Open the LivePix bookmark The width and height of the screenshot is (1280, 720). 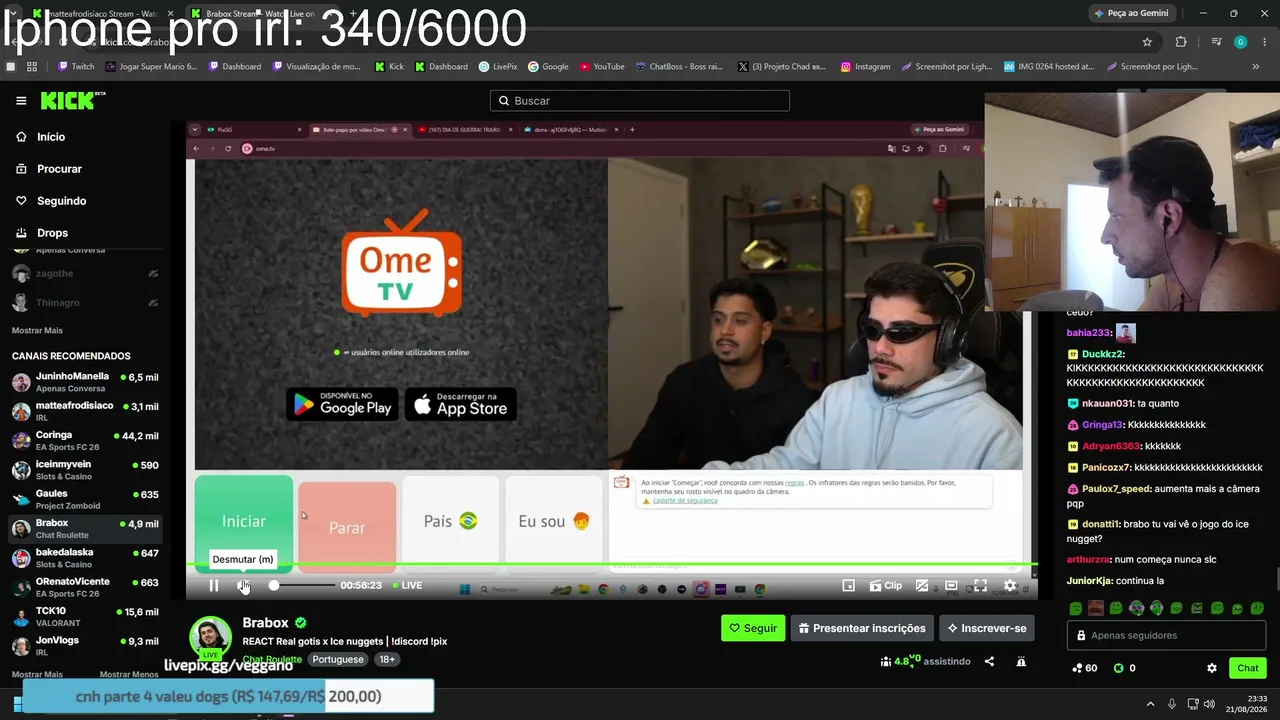tap(498, 67)
